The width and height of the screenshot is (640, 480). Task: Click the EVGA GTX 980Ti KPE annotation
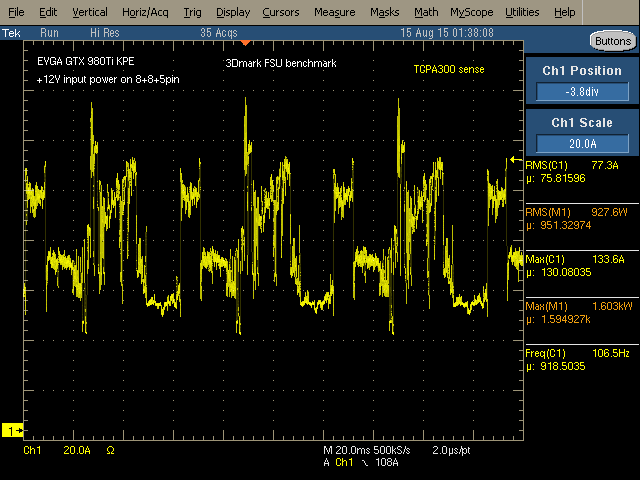[86, 61]
